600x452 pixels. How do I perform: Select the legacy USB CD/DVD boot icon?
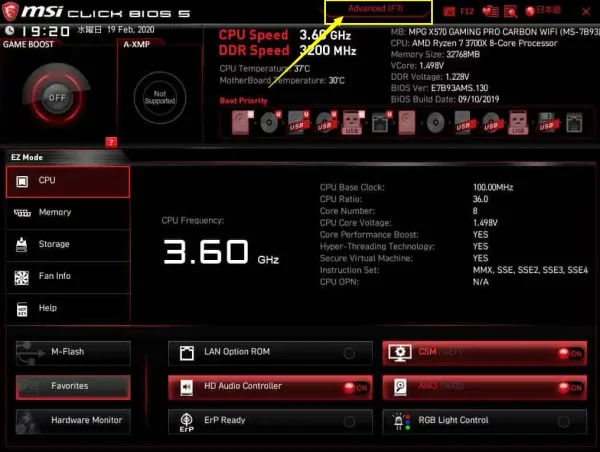click(491, 122)
